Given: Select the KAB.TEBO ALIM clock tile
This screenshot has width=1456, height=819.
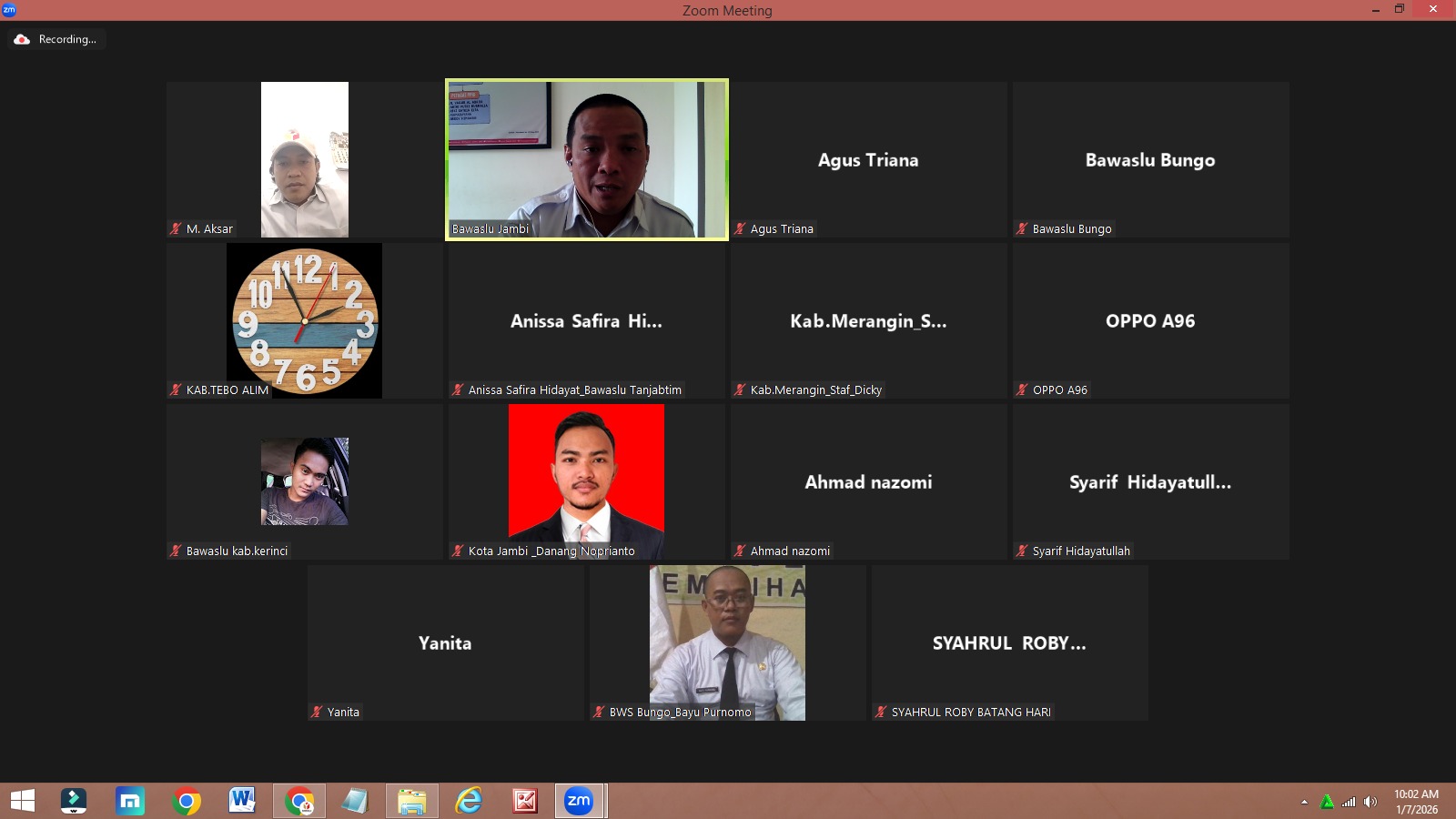Looking at the screenshot, I should 304,320.
